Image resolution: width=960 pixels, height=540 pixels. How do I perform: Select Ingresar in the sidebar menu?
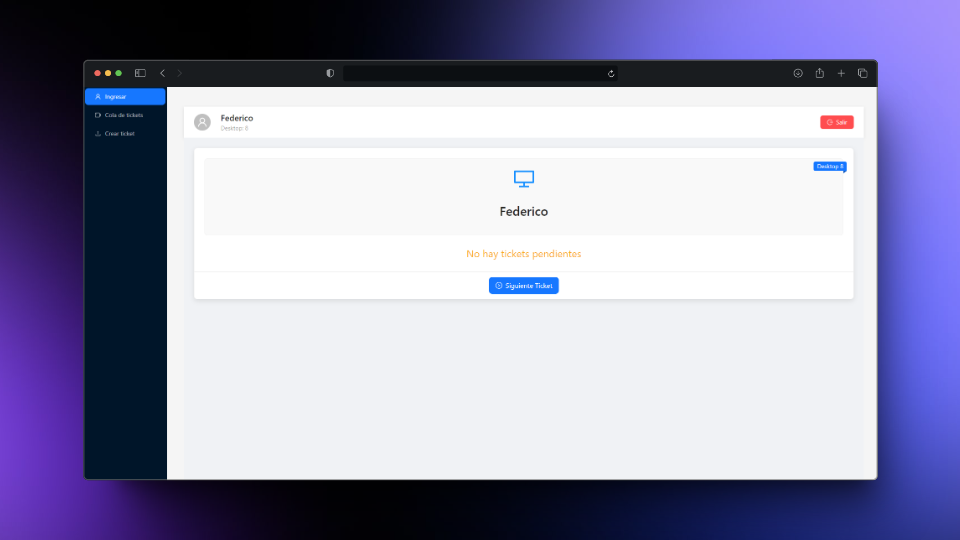[x=125, y=97]
